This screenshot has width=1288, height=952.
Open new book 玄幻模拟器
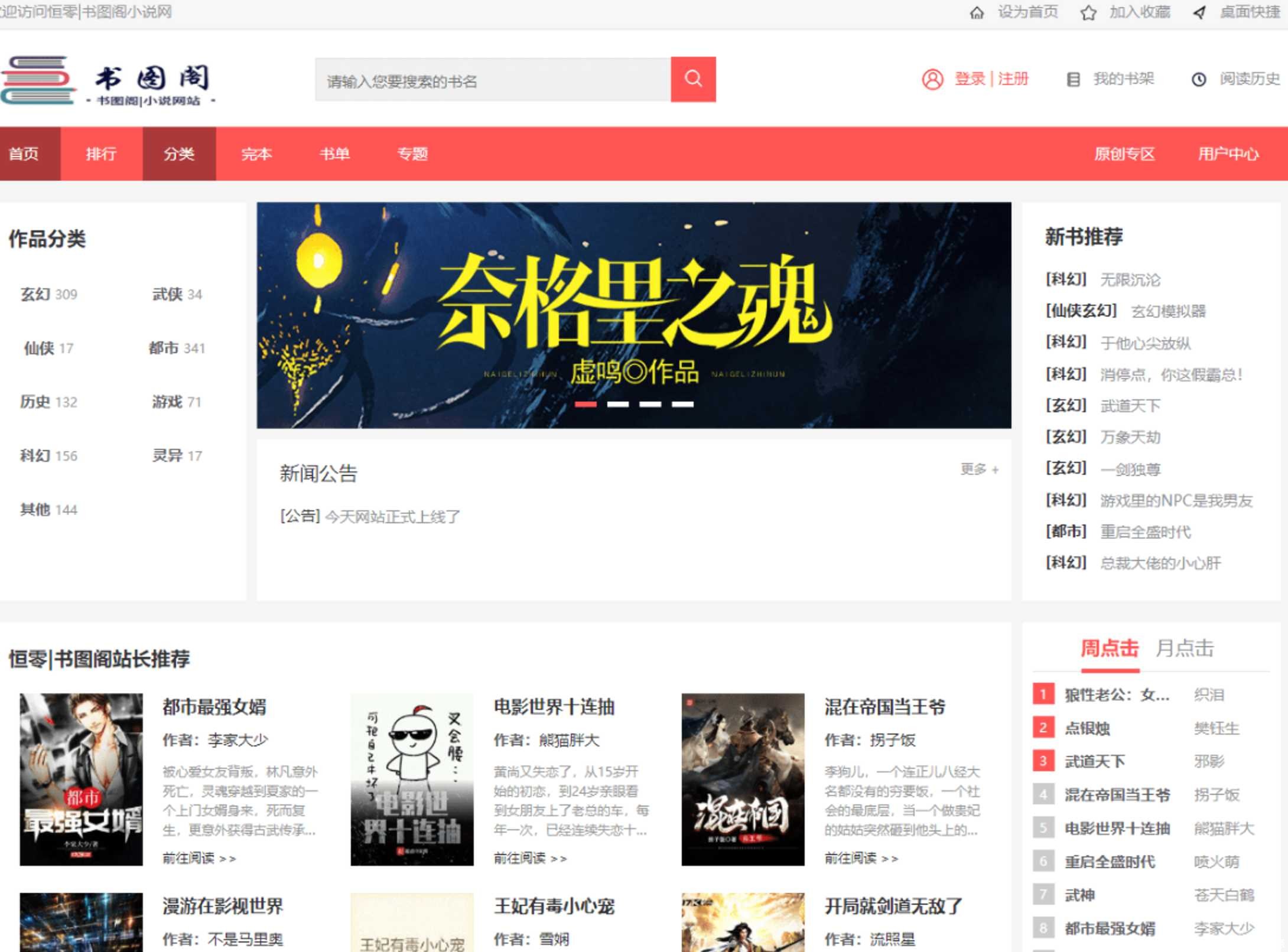[x=1168, y=311]
